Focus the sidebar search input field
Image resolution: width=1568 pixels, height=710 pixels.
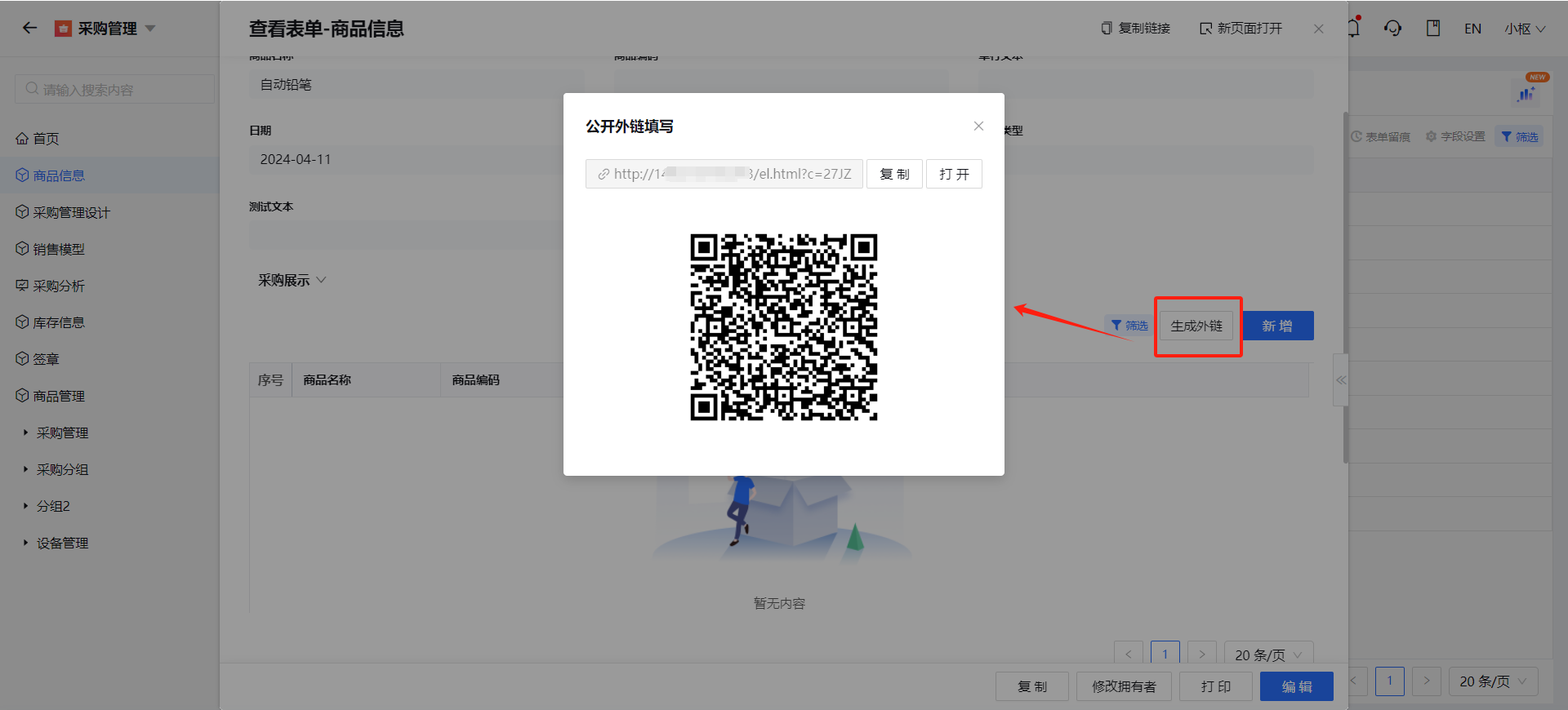coord(114,89)
